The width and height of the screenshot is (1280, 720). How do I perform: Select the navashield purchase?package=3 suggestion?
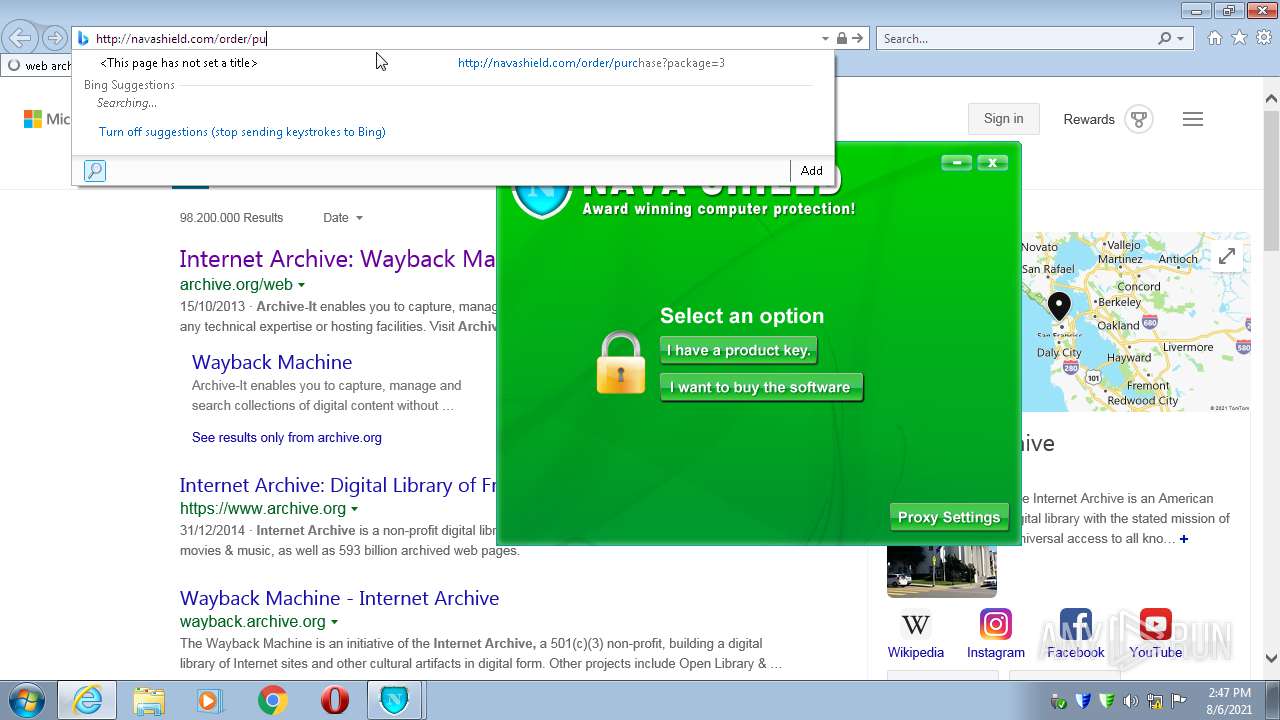[591, 63]
